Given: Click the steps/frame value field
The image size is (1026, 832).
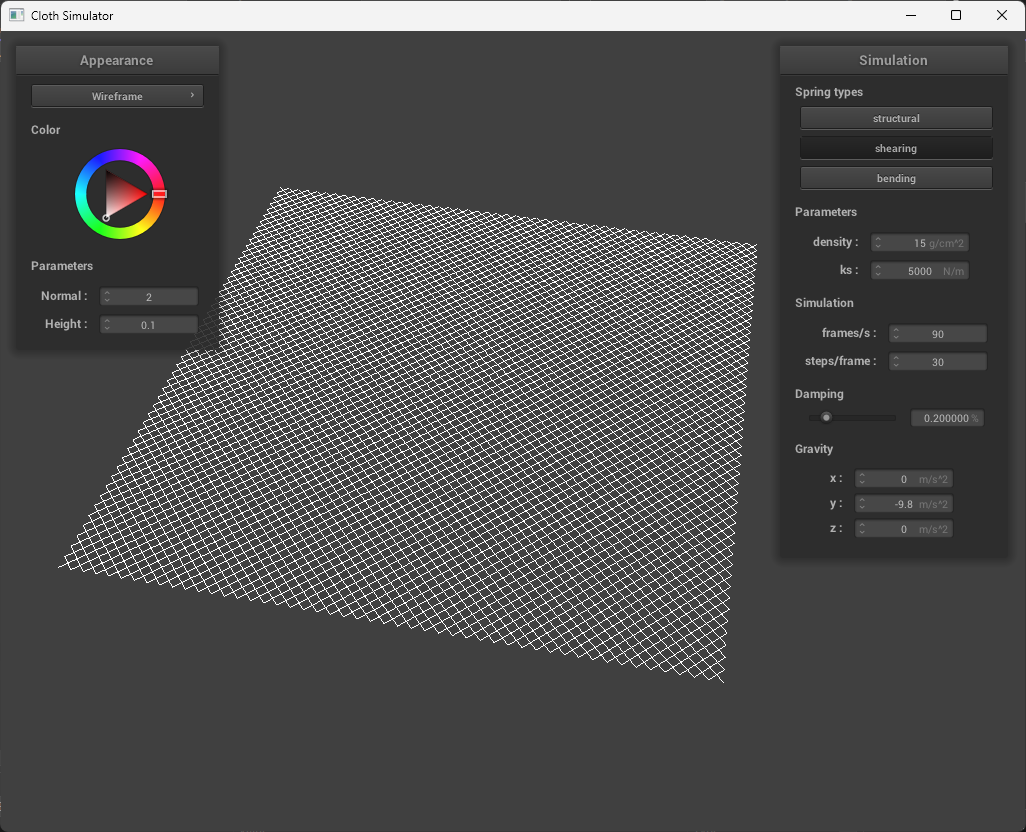Looking at the screenshot, I should 937,362.
